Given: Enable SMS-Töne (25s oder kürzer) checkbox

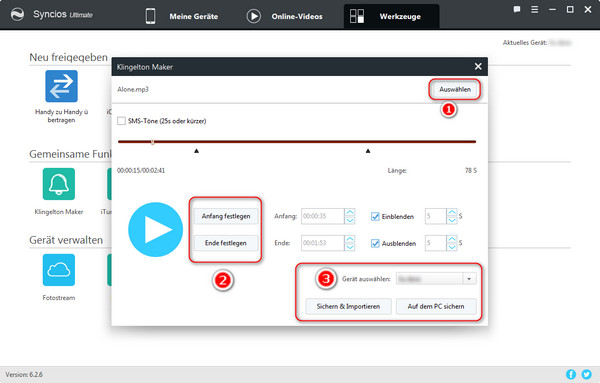Looking at the screenshot, I should [121, 121].
